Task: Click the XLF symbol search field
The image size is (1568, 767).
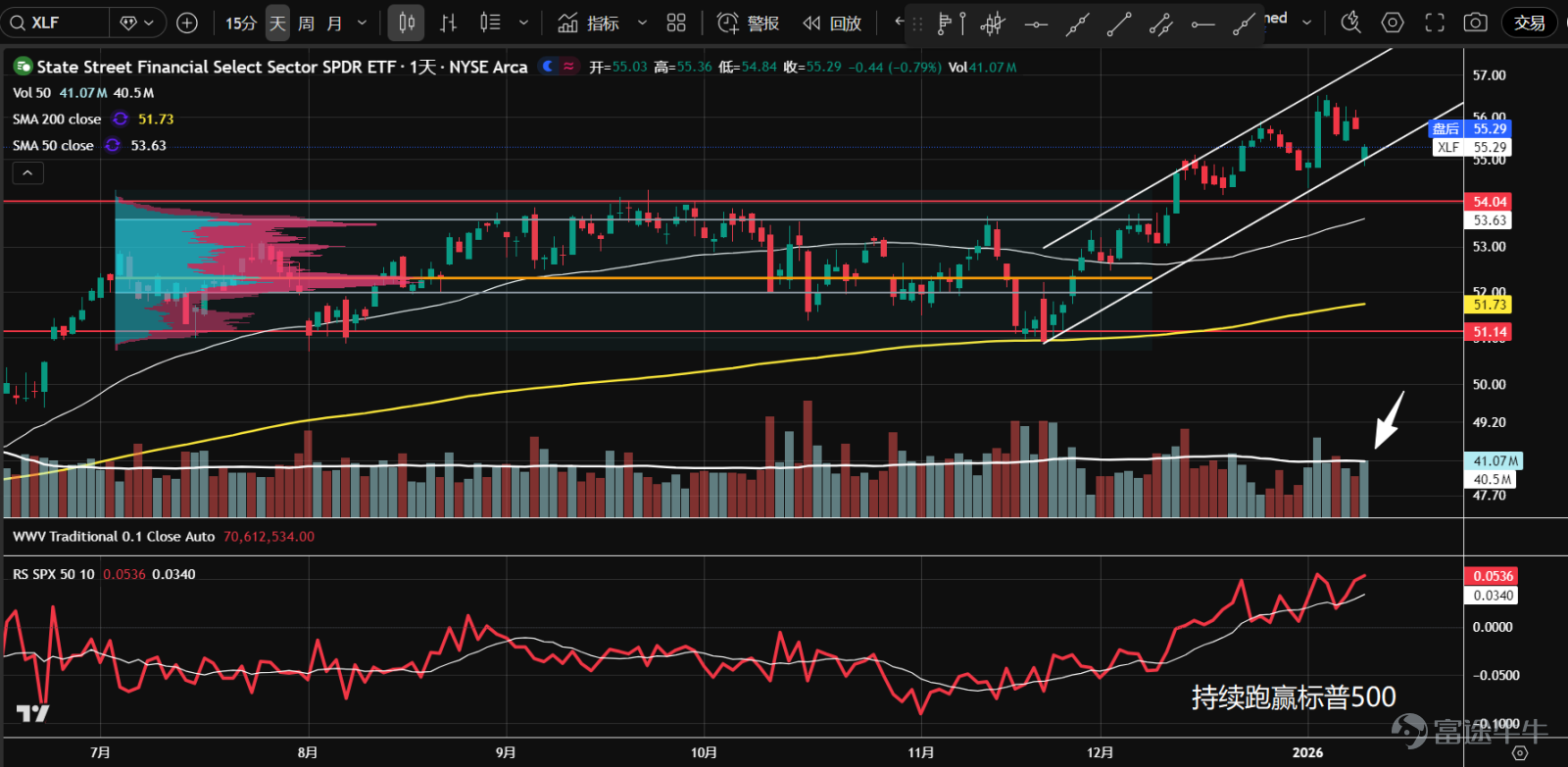Action: 55,23
